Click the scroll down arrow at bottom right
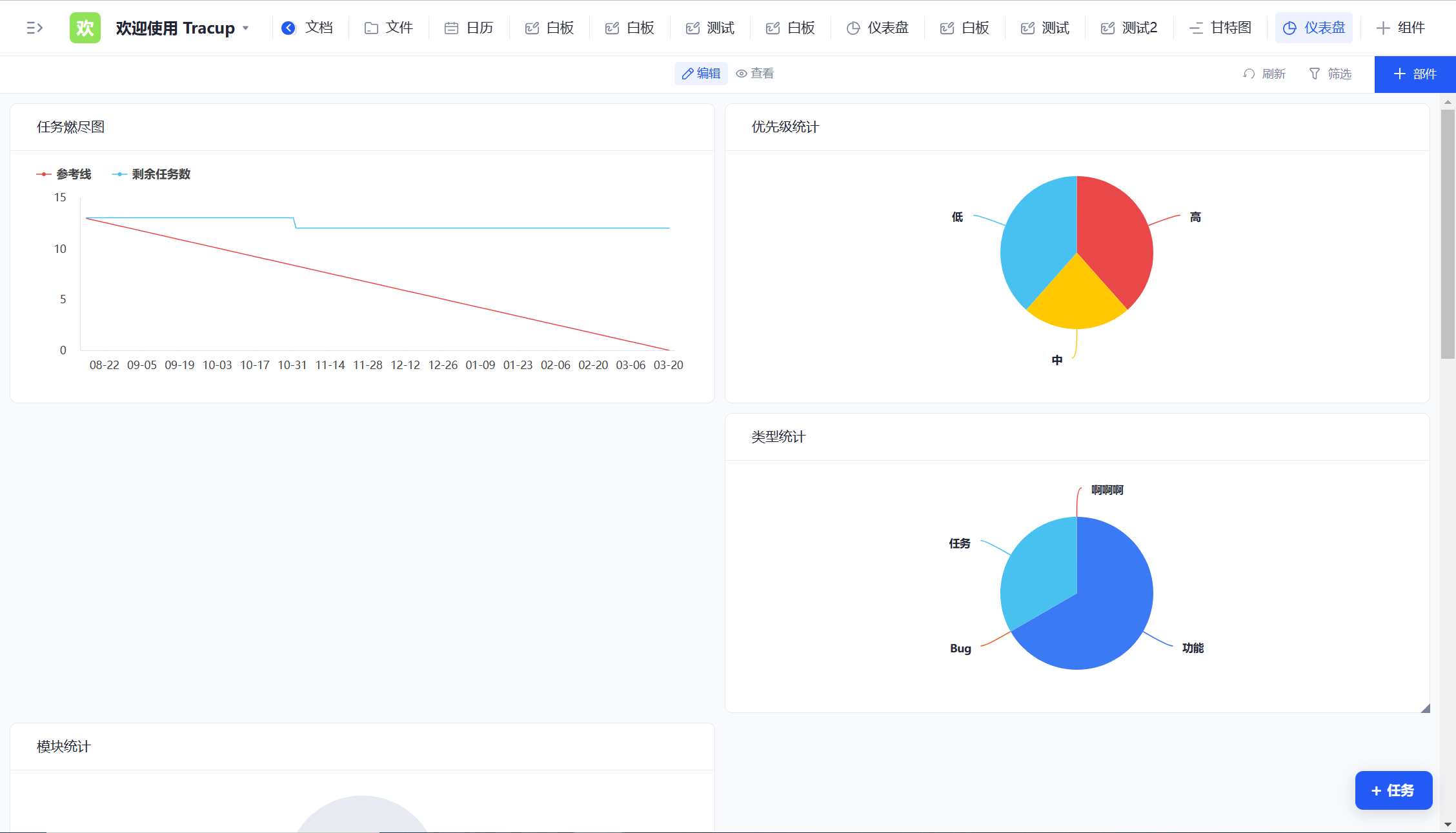1456x833 pixels. [x=1448, y=825]
